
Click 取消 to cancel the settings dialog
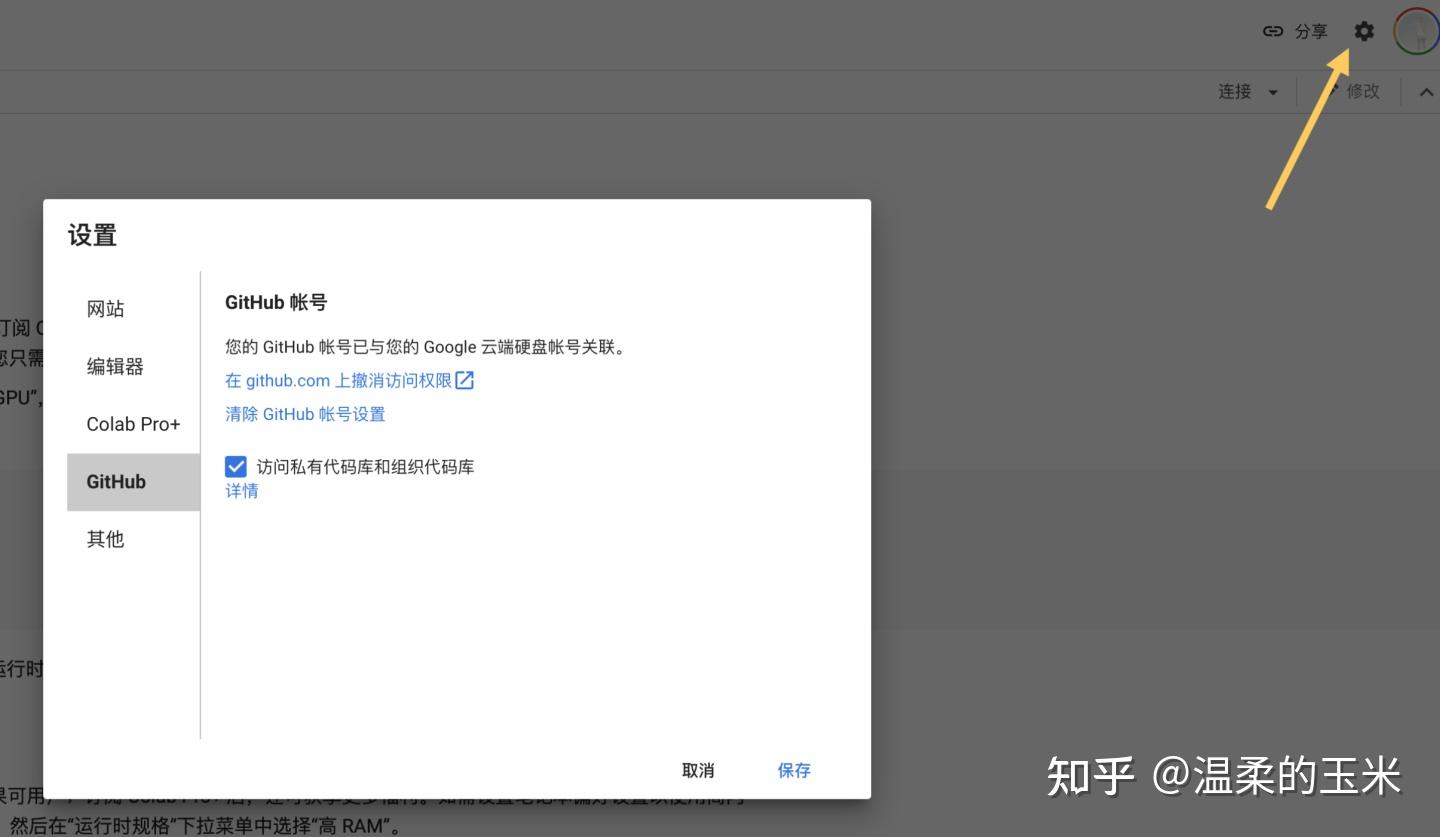(697, 770)
